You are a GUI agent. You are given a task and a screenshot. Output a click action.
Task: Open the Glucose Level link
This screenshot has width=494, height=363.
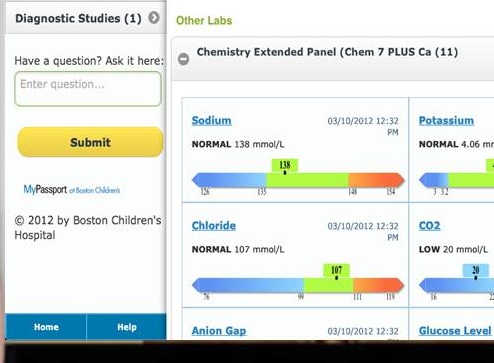455,331
